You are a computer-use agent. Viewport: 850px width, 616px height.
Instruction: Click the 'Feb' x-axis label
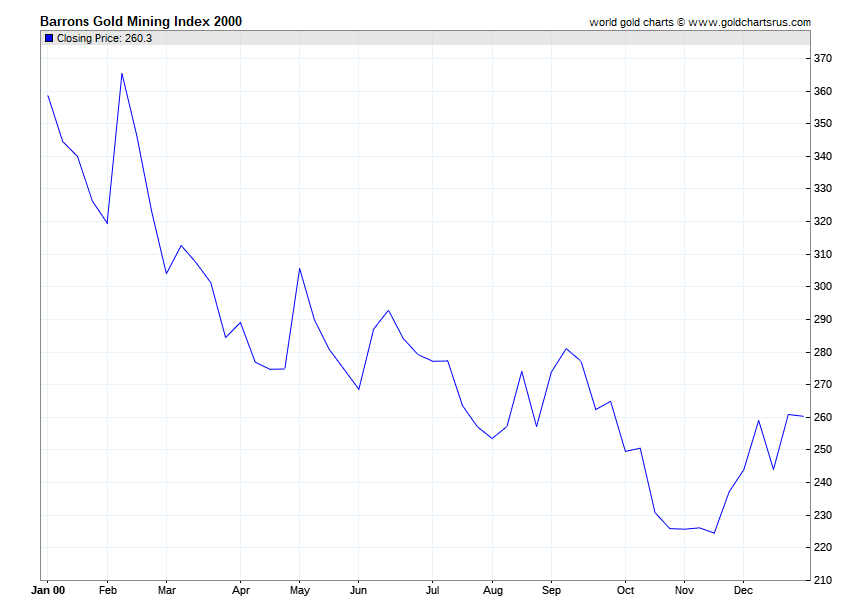(107, 590)
